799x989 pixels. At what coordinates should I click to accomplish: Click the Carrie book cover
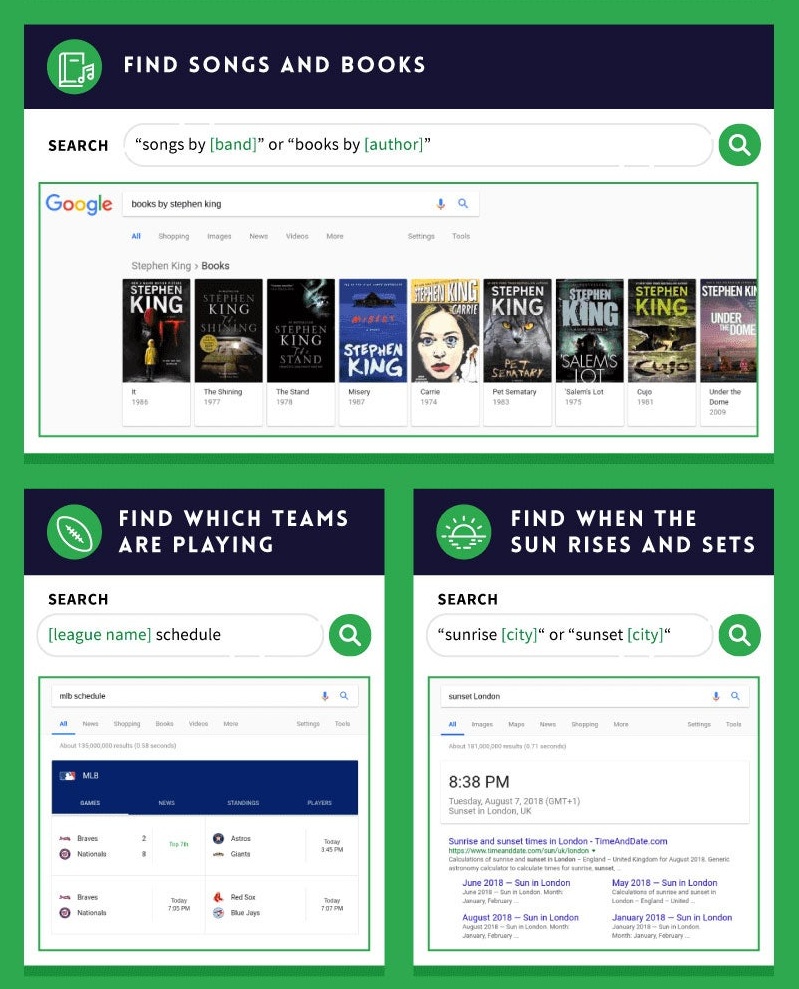[445, 331]
